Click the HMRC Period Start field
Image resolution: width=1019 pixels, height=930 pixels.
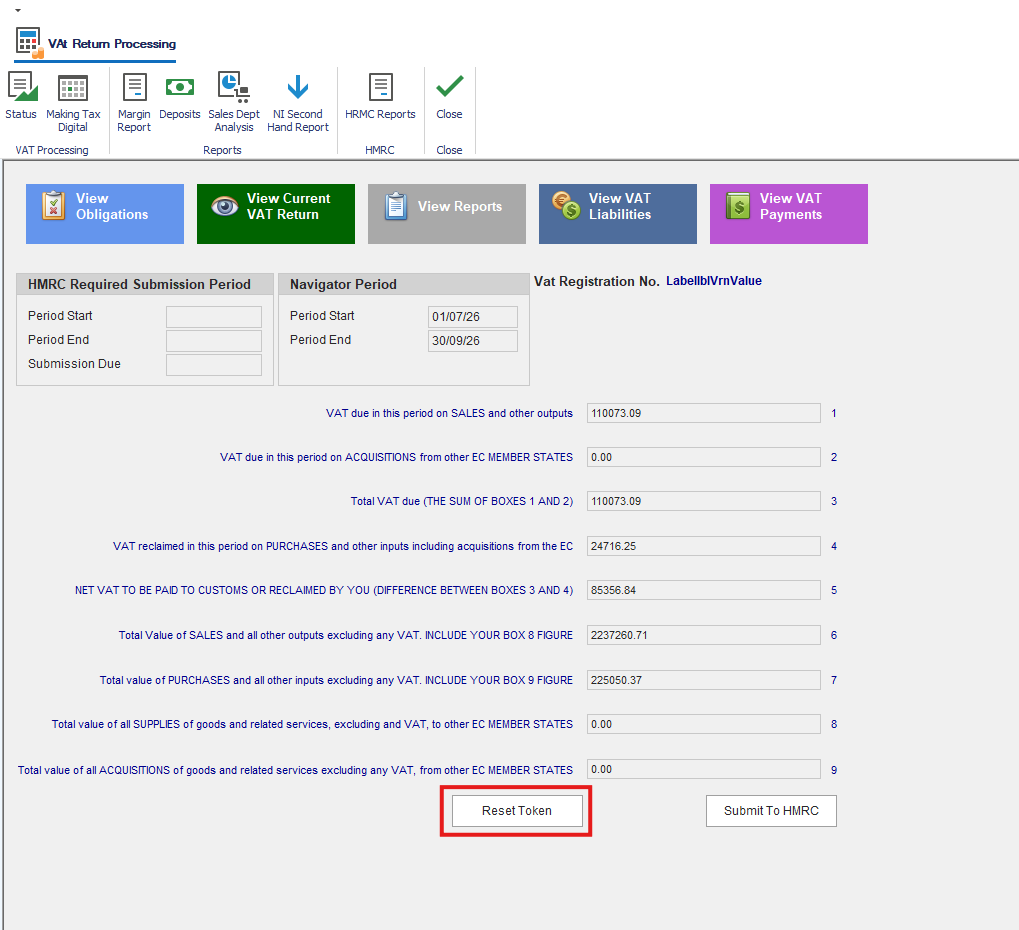[x=214, y=316]
